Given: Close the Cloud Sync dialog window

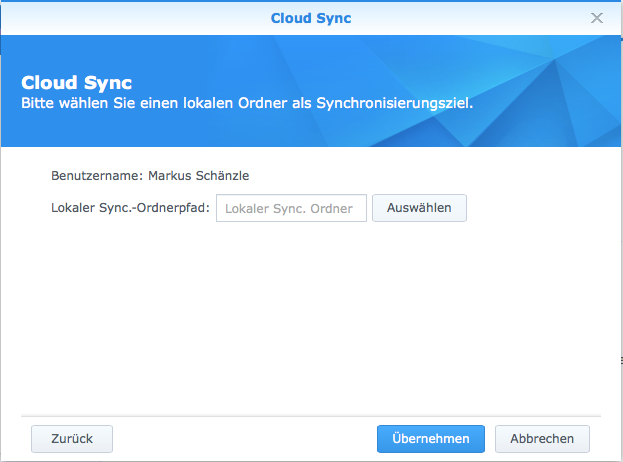Looking at the screenshot, I should point(597,18).
